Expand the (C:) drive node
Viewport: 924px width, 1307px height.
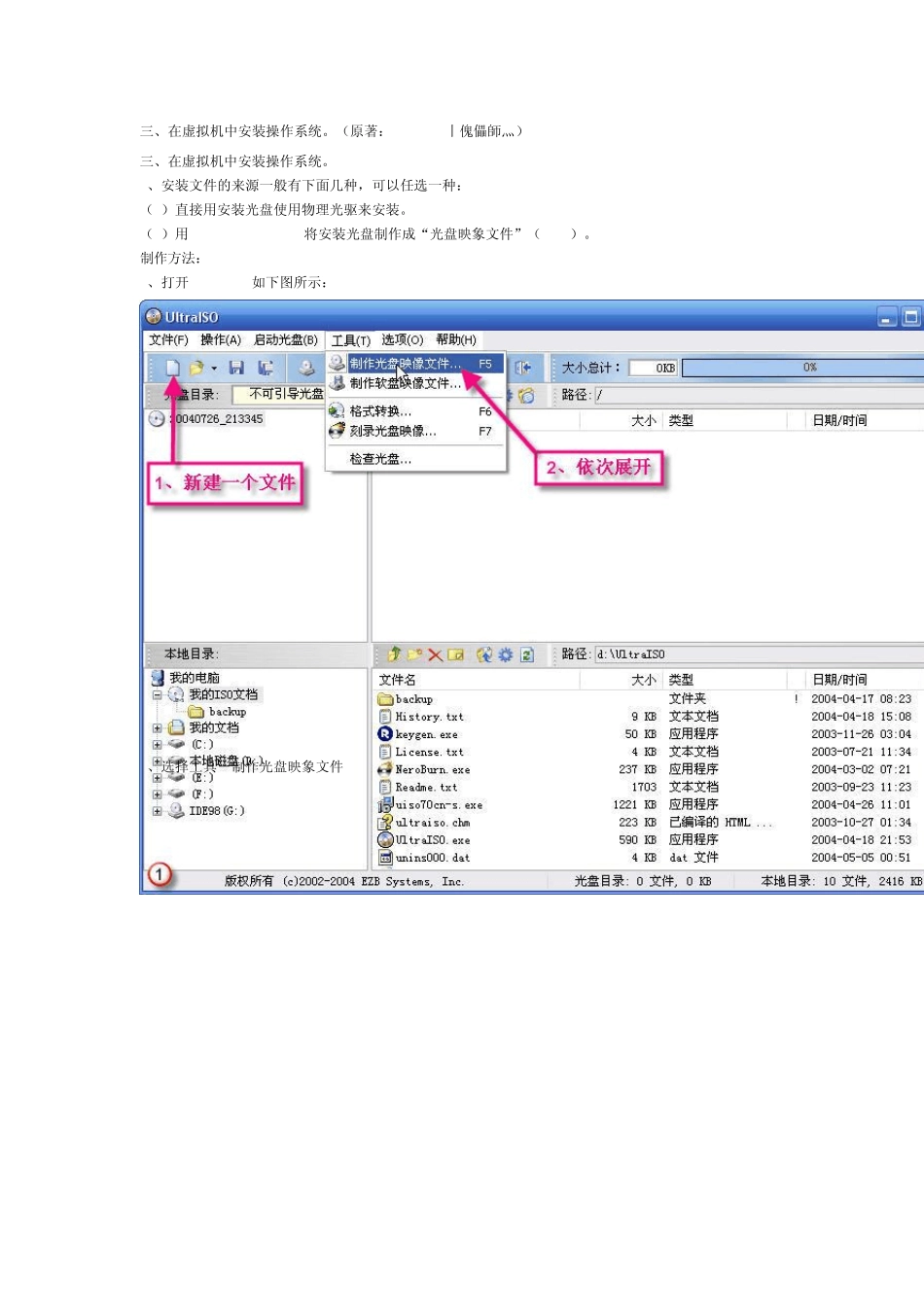click(x=157, y=745)
